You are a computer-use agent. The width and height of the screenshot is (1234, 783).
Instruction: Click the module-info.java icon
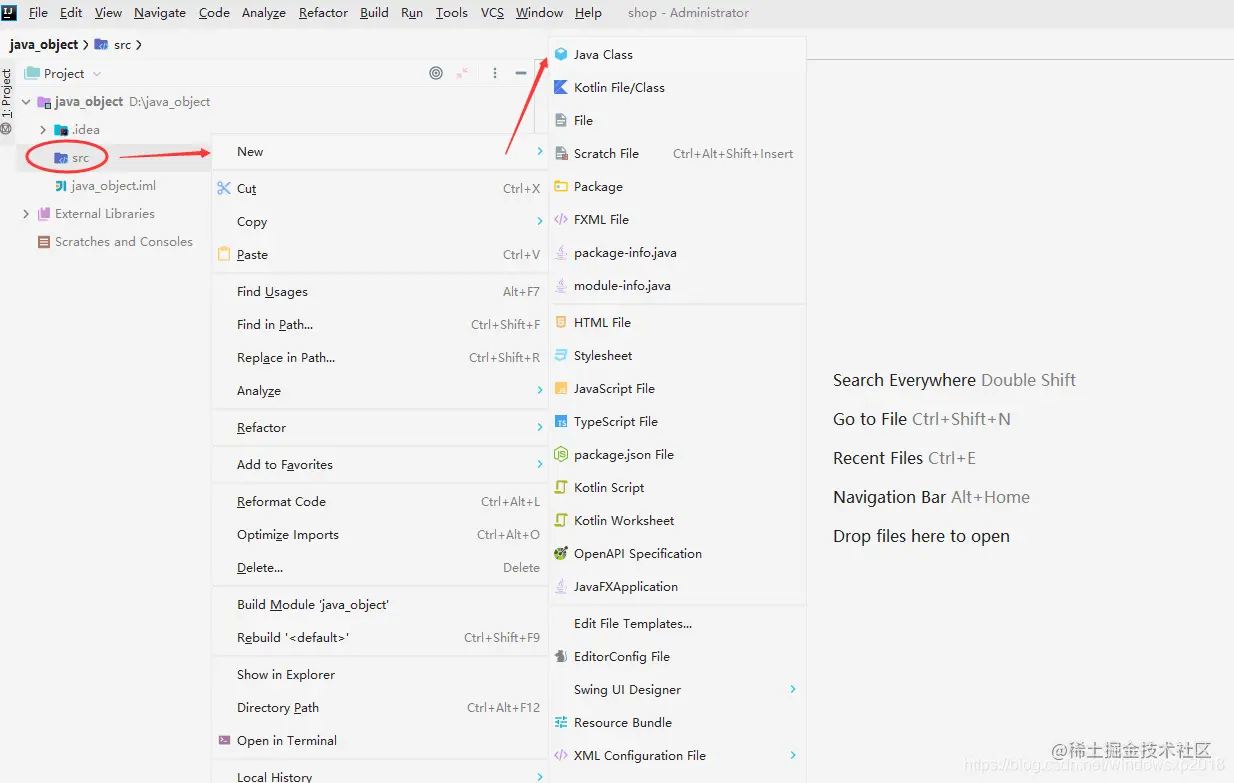click(x=561, y=286)
